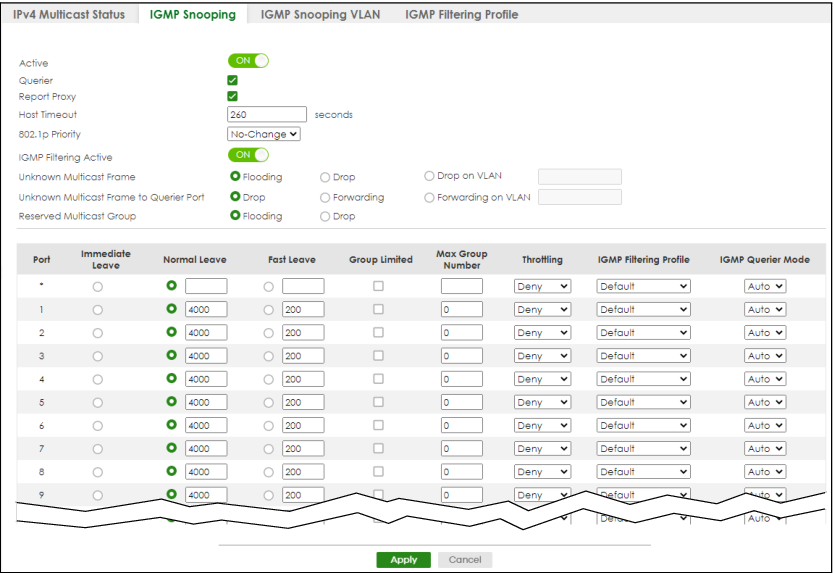
Task: Click the Host Timeout input field
Action: (267, 115)
